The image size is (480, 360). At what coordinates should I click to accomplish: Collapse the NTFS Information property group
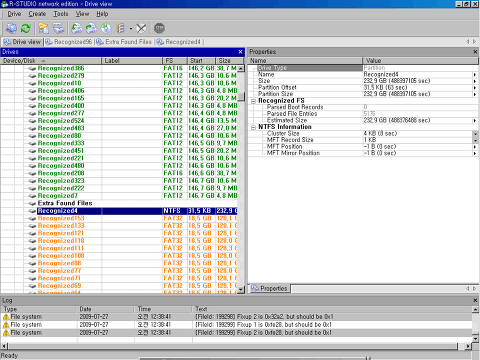click(x=253, y=127)
